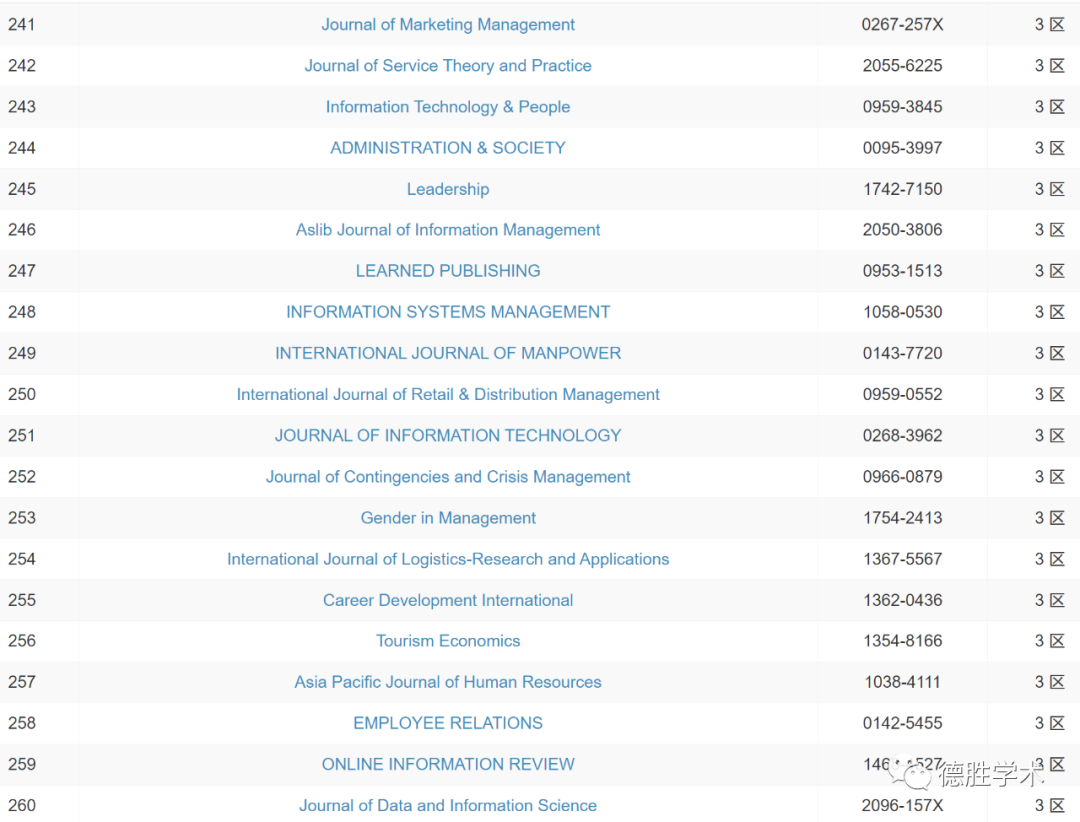Open the Journal of Marketing Management link

pyautogui.click(x=448, y=25)
